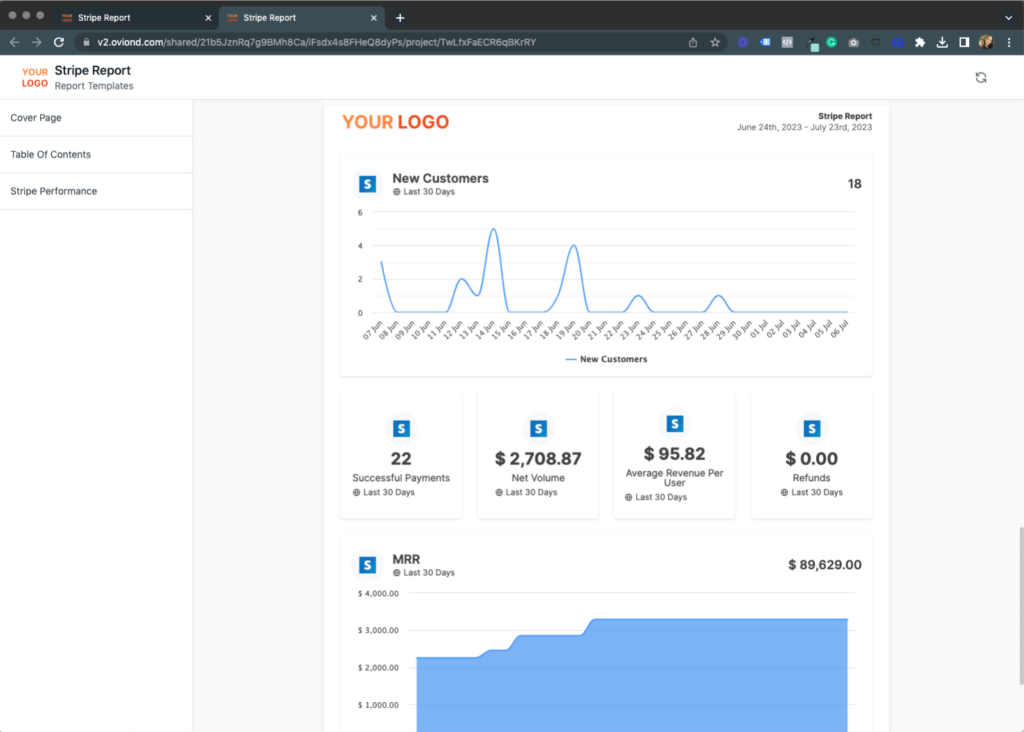This screenshot has width=1024, height=732.
Task: Expand the tab search chevron
Action: pos(1008,18)
